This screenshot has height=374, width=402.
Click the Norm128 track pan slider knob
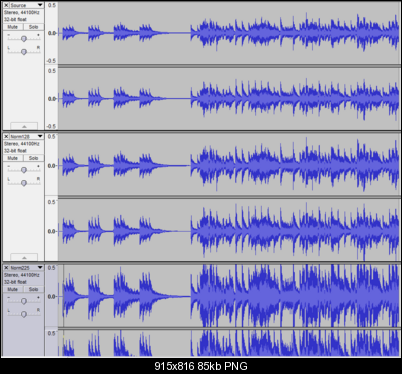24,183
